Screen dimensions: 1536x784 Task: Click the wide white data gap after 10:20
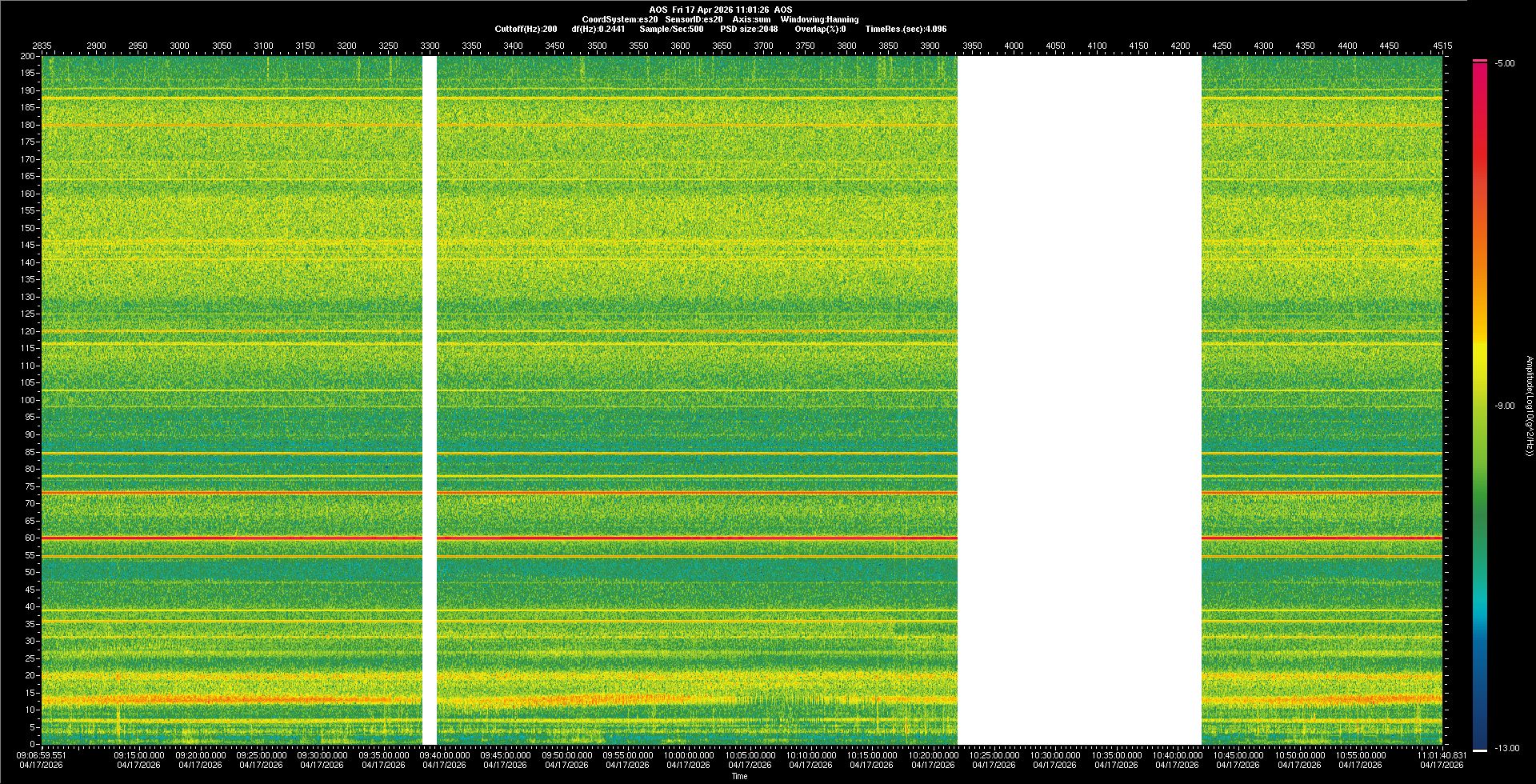(x=1078, y=400)
